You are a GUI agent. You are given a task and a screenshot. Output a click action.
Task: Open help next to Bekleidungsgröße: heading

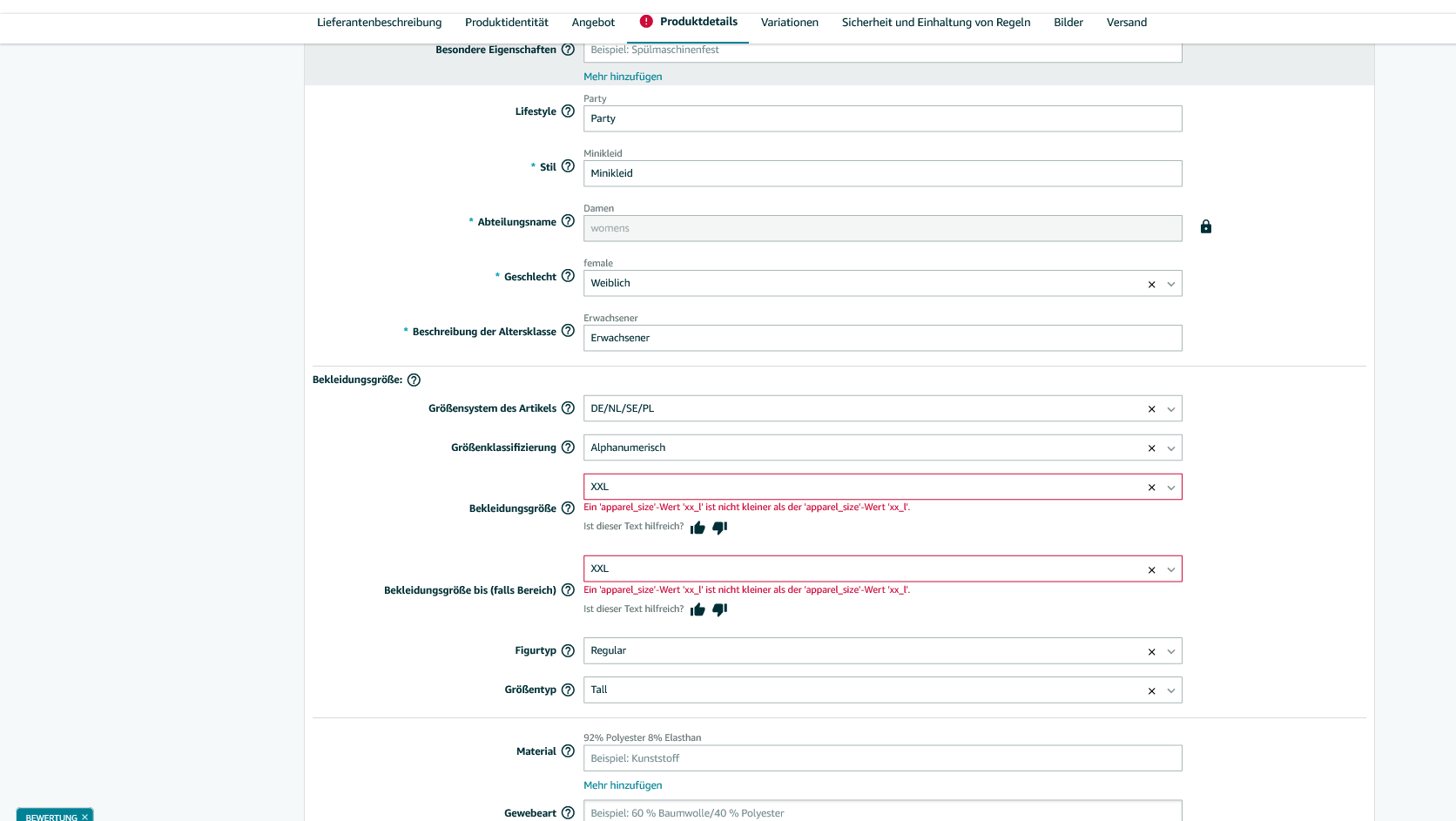[x=414, y=380]
